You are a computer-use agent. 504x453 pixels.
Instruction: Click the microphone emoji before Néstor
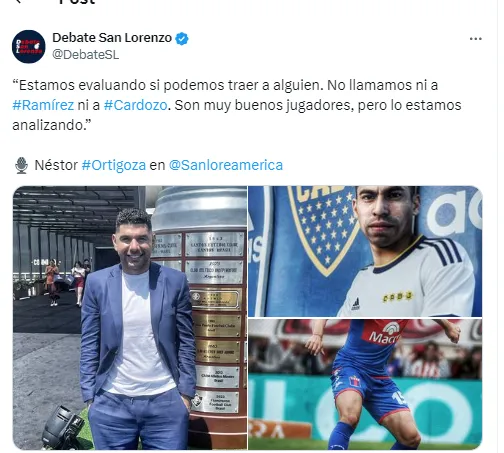point(21,165)
